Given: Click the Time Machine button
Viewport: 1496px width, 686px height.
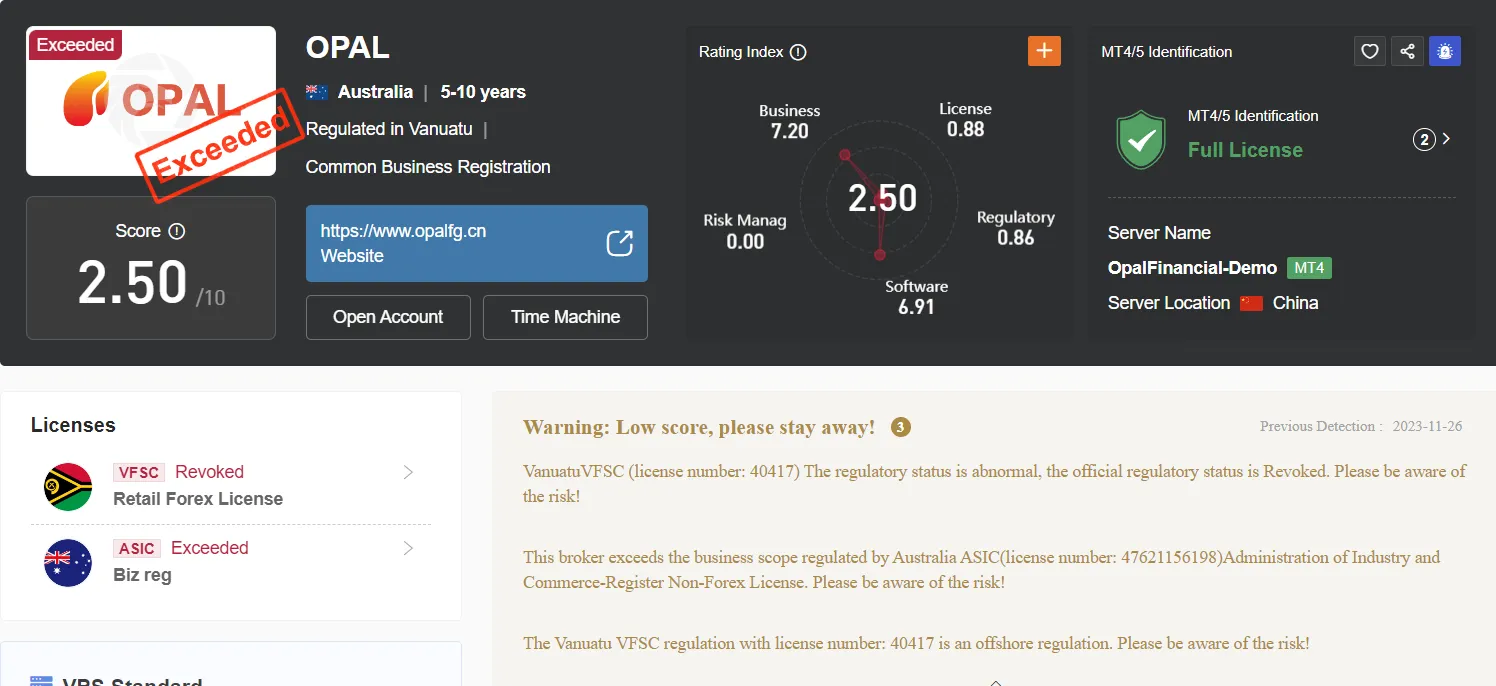Looking at the screenshot, I should point(565,317).
